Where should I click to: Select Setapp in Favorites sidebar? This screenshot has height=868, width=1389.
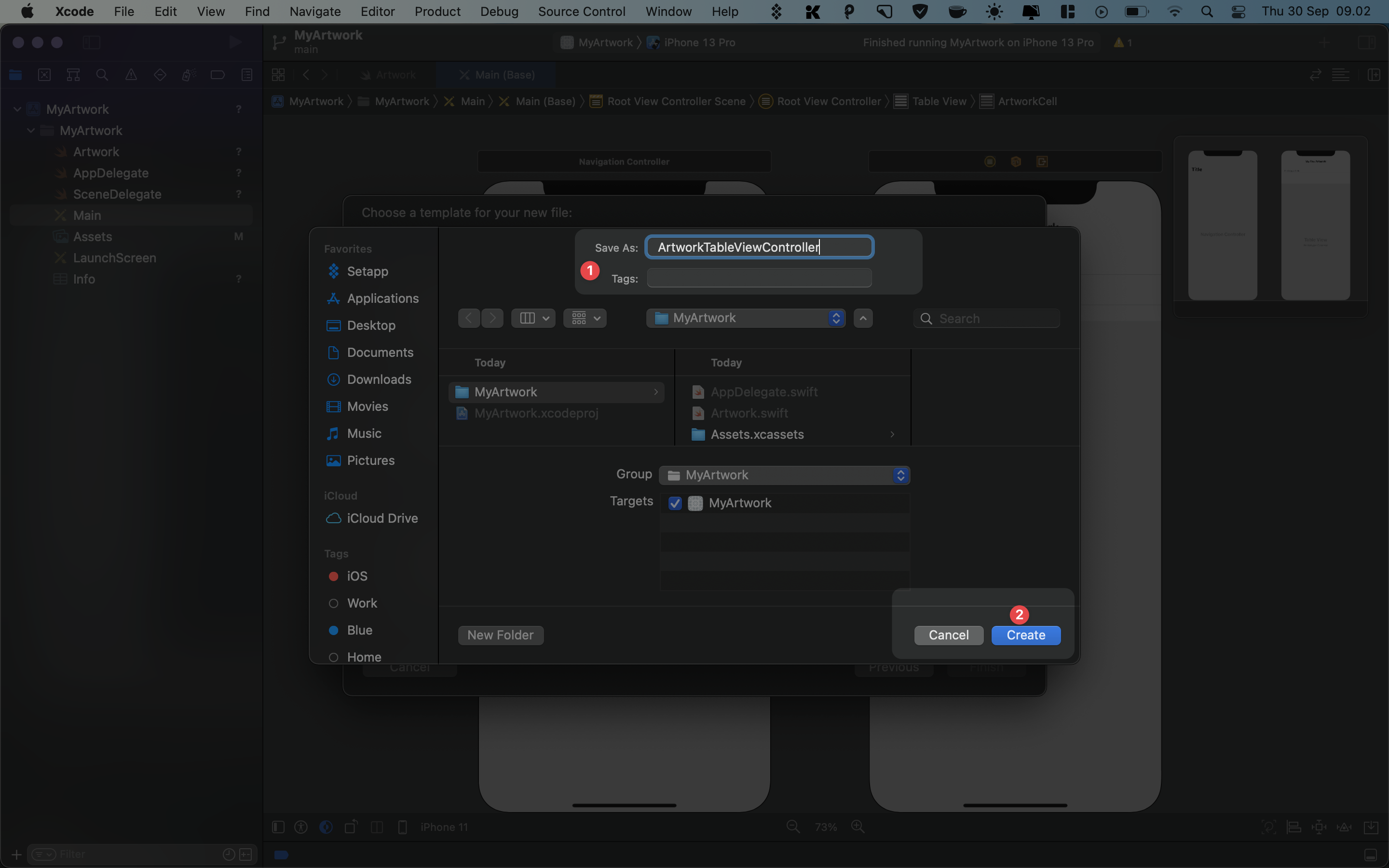[x=368, y=271]
